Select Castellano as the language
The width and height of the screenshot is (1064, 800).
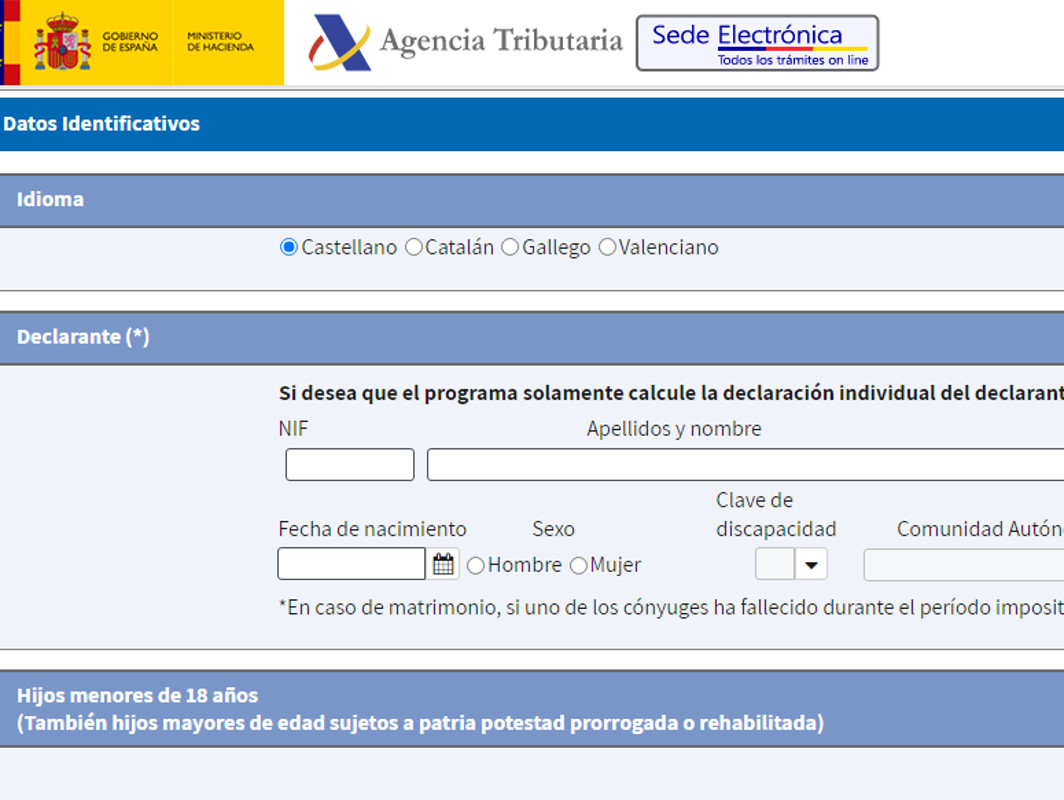(x=289, y=246)
